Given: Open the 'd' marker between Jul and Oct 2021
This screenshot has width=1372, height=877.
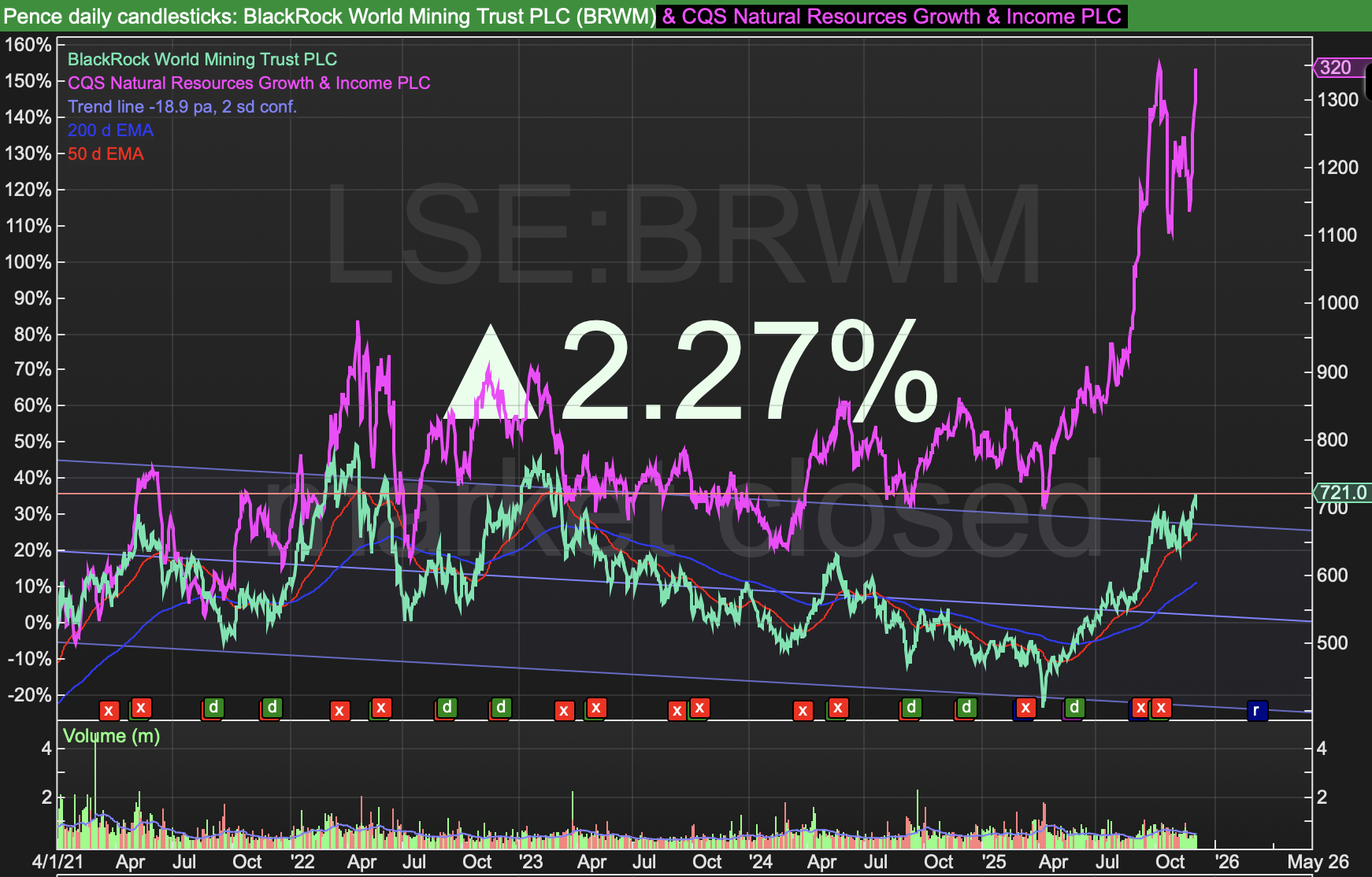Looking at the screenshot, I should [x=213, y=708].
